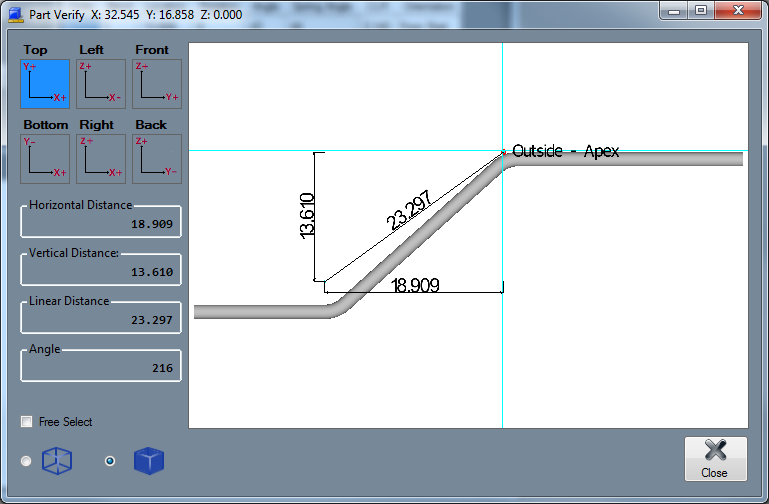
Task: Select the Back view orientation icon
Action: (157, 159)
